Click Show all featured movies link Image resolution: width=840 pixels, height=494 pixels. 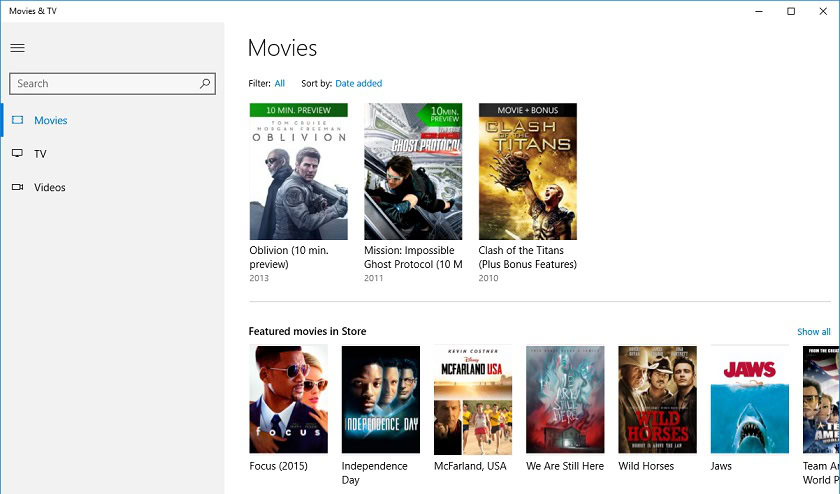813,332
